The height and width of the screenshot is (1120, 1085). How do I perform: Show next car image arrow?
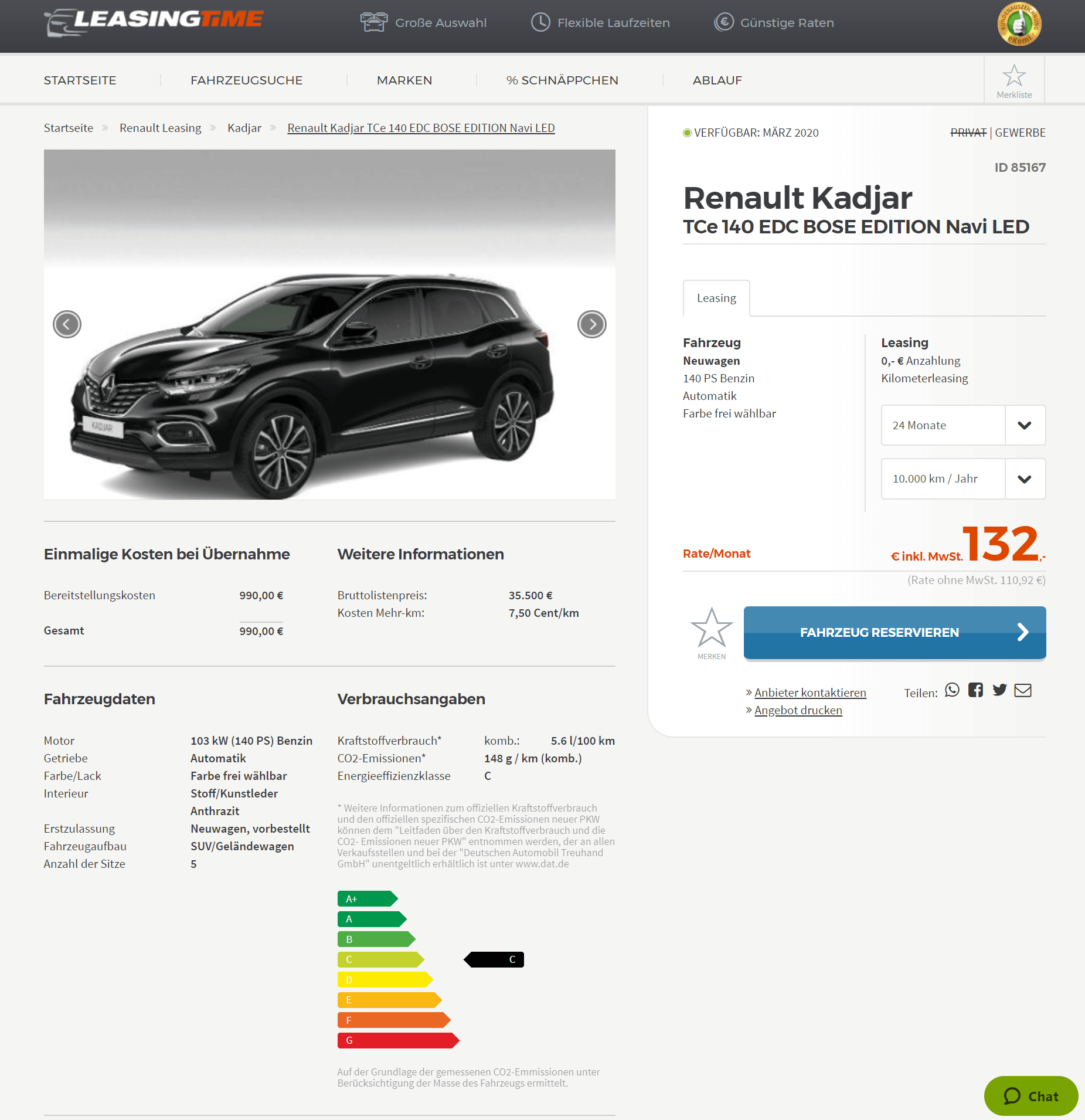click(592, 324)
